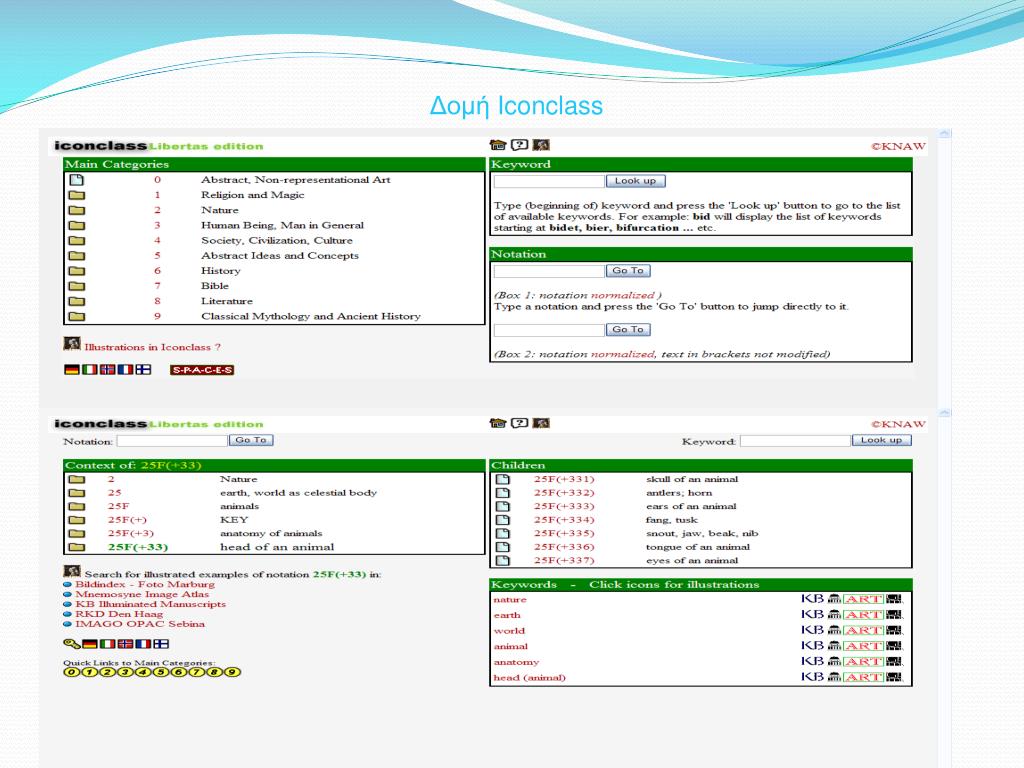1024x768 pixels.
Task: Click the keyword animal
Action: (511, 646)
